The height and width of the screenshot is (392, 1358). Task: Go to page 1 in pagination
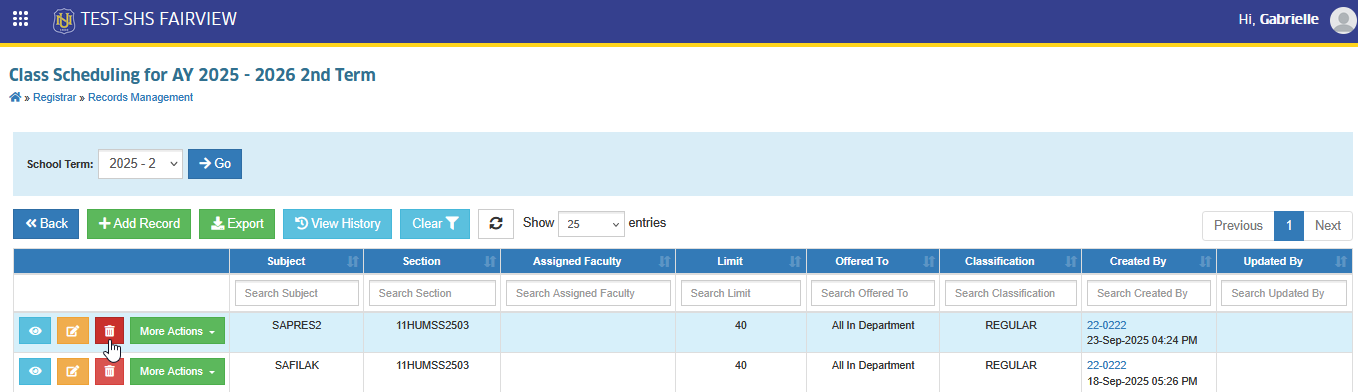click(1289, 225)
